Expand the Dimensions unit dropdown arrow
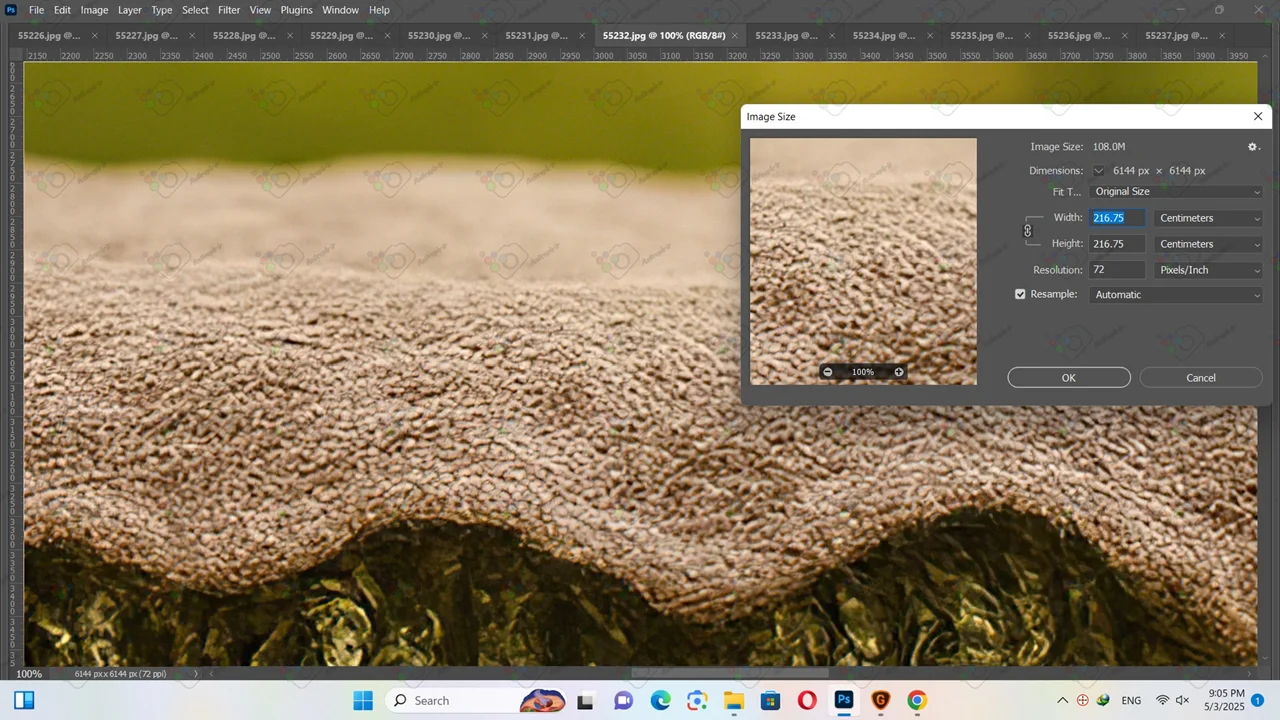Screen dimensions: 1280x720 (x=1099, y=171)
